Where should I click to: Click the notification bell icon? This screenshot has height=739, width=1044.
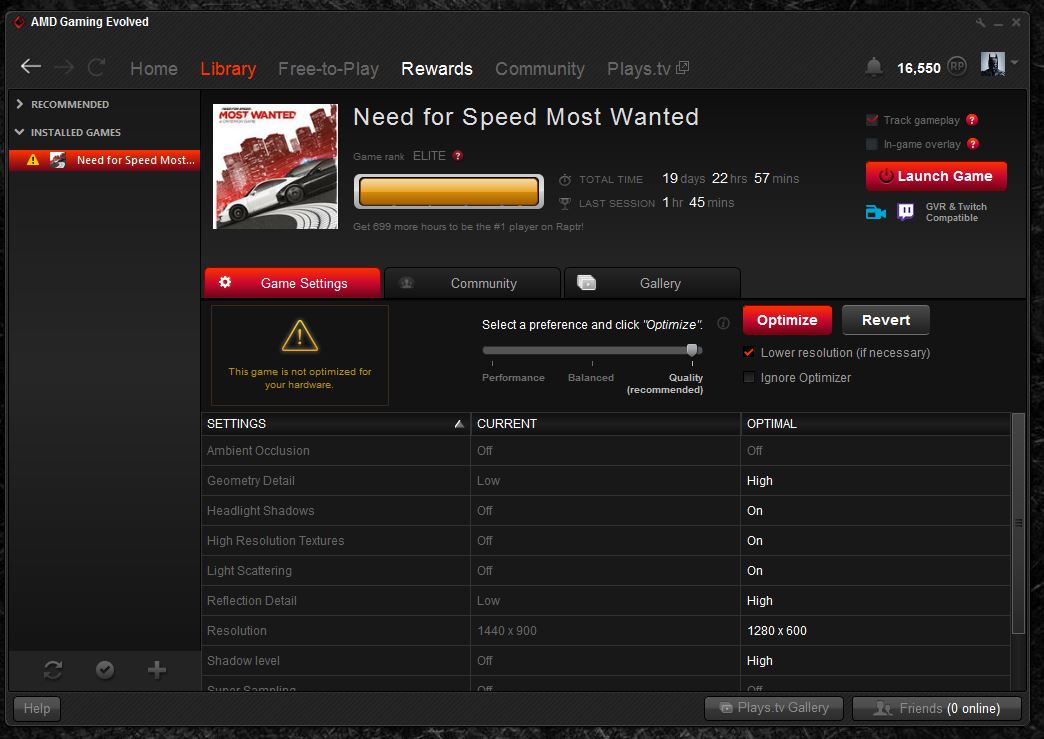pyautogui.click(x=874, y=67)
